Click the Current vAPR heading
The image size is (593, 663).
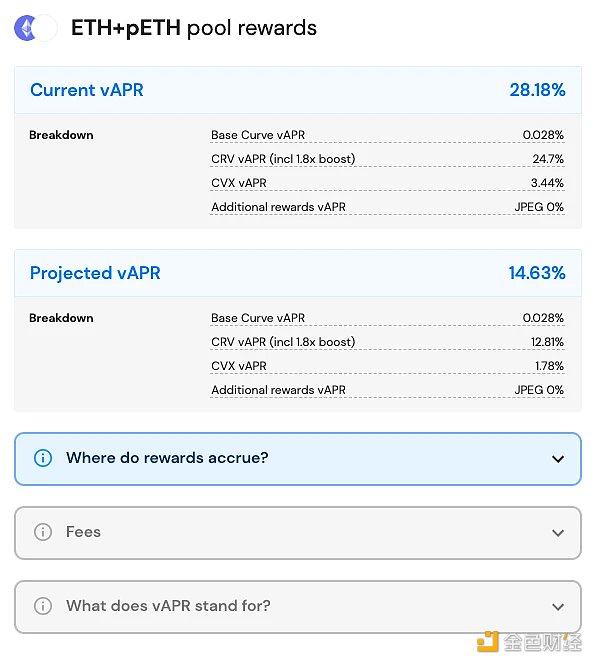(x=87, y=90)
